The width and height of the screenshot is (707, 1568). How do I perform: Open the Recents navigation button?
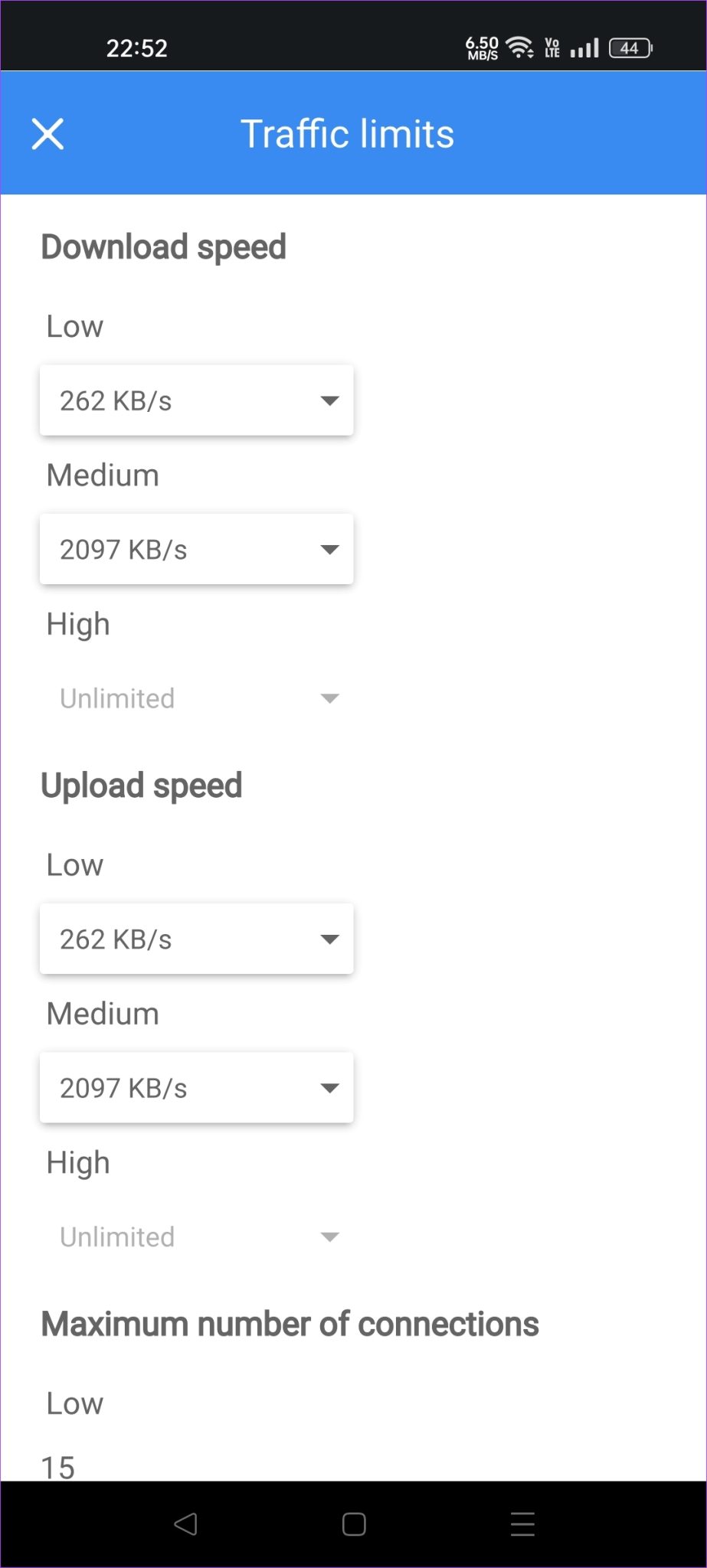522,1524
